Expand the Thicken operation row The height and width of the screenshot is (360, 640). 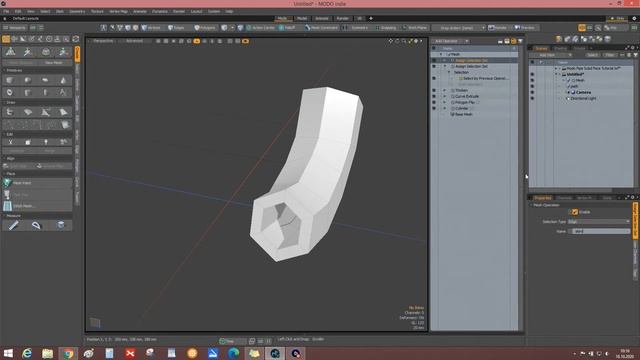click(445, 90)
